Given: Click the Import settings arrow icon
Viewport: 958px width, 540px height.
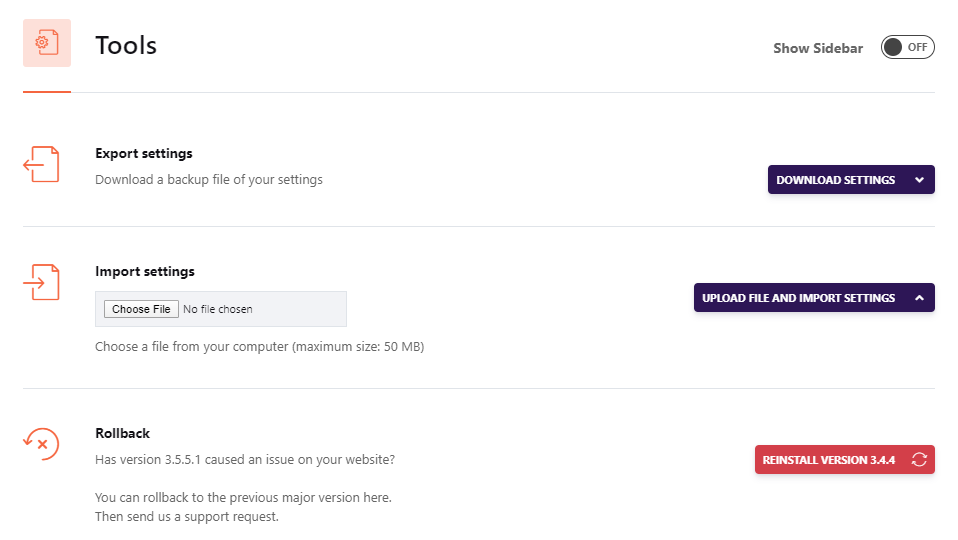Looking at the screenshot, I should (41, 282).
